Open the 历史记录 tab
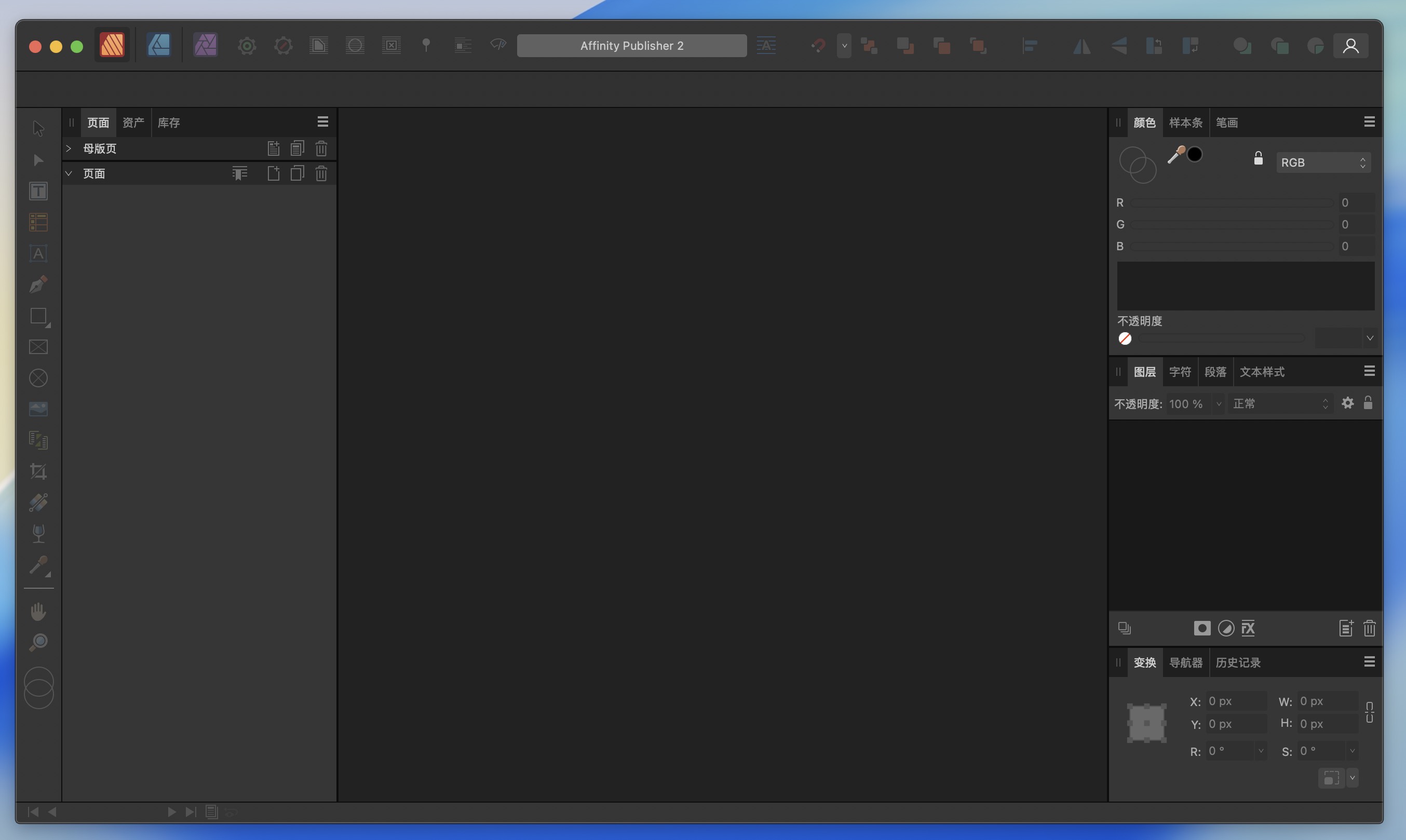 click(1238, 662)
